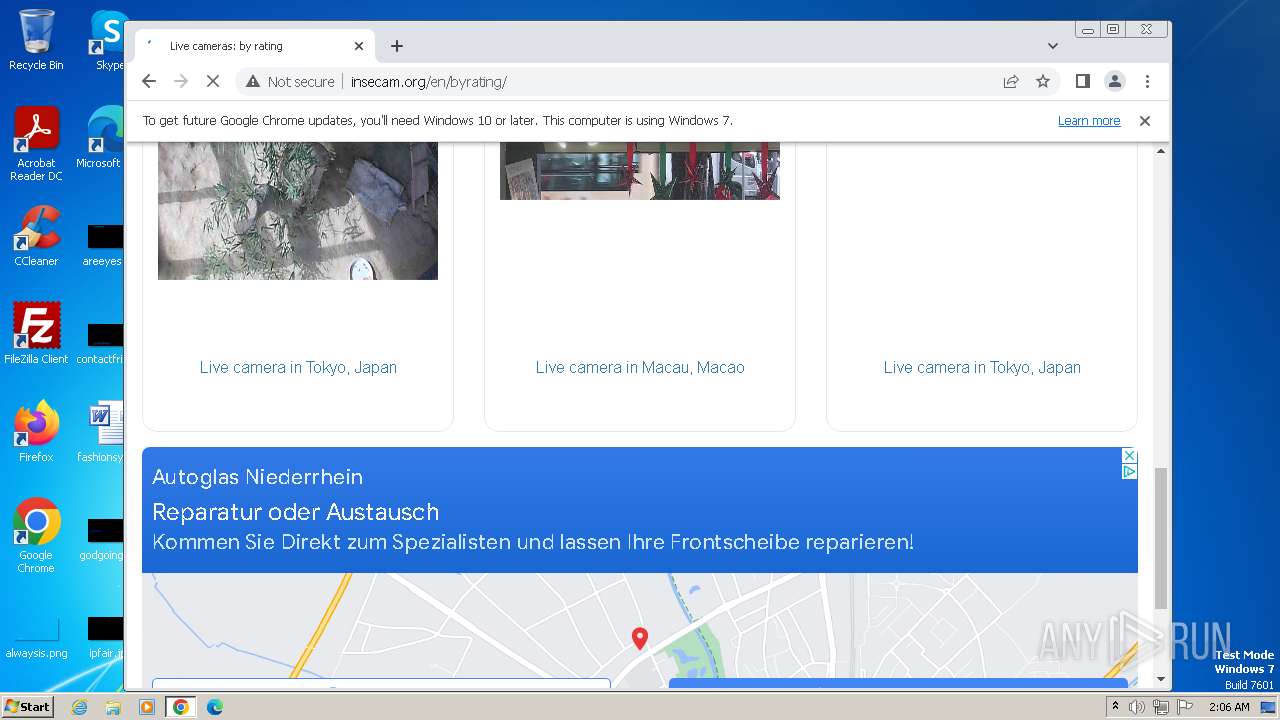Open Windows Explorer from the taskbar
Screen dimensions: 1280x720
pos(113,707)
